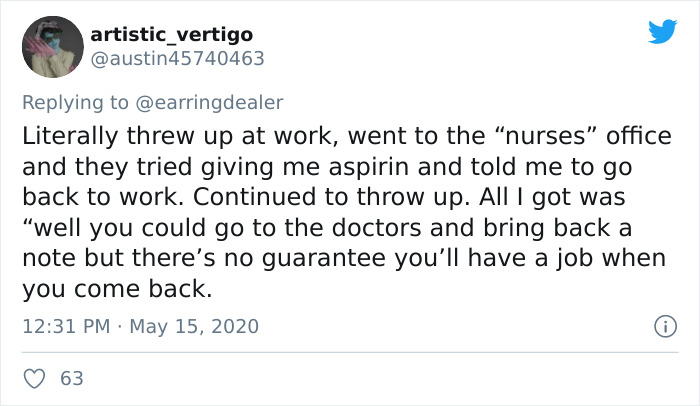This screenshot has height=406, width=700.
Task: Open the info circle icon
Action: click(665, 326)
